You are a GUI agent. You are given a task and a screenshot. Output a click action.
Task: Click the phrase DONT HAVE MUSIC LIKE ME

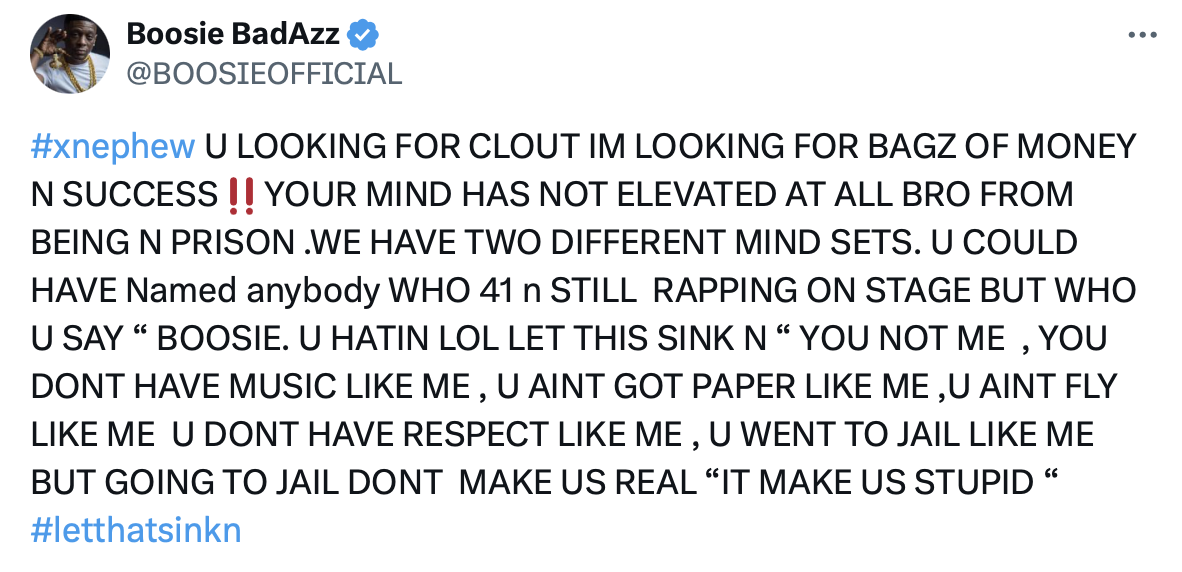pyautogui.click(x=251, y=387)
